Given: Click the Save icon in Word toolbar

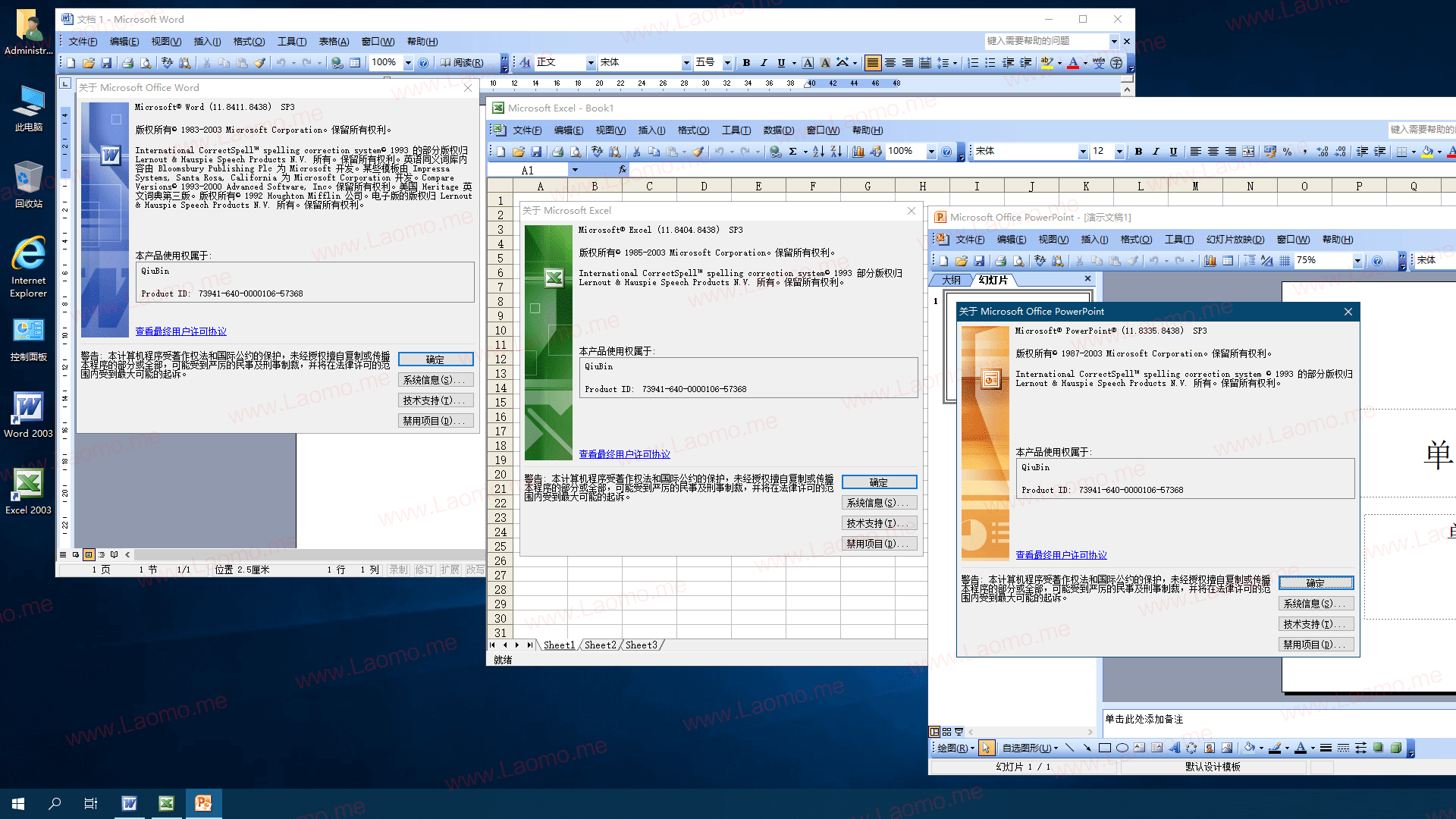Looking at the screenshot, I should coord(106,63).
